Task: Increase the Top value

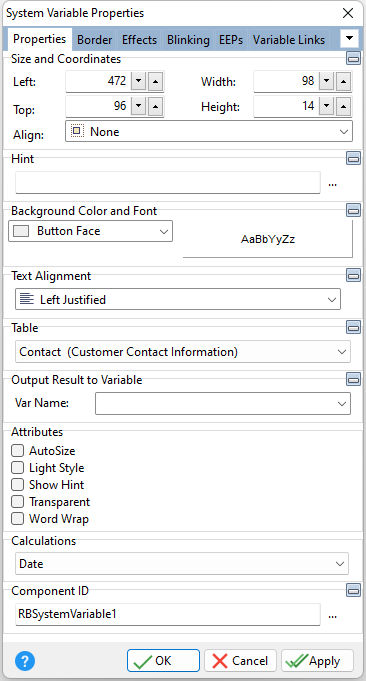Action: [x=156, y=106]
